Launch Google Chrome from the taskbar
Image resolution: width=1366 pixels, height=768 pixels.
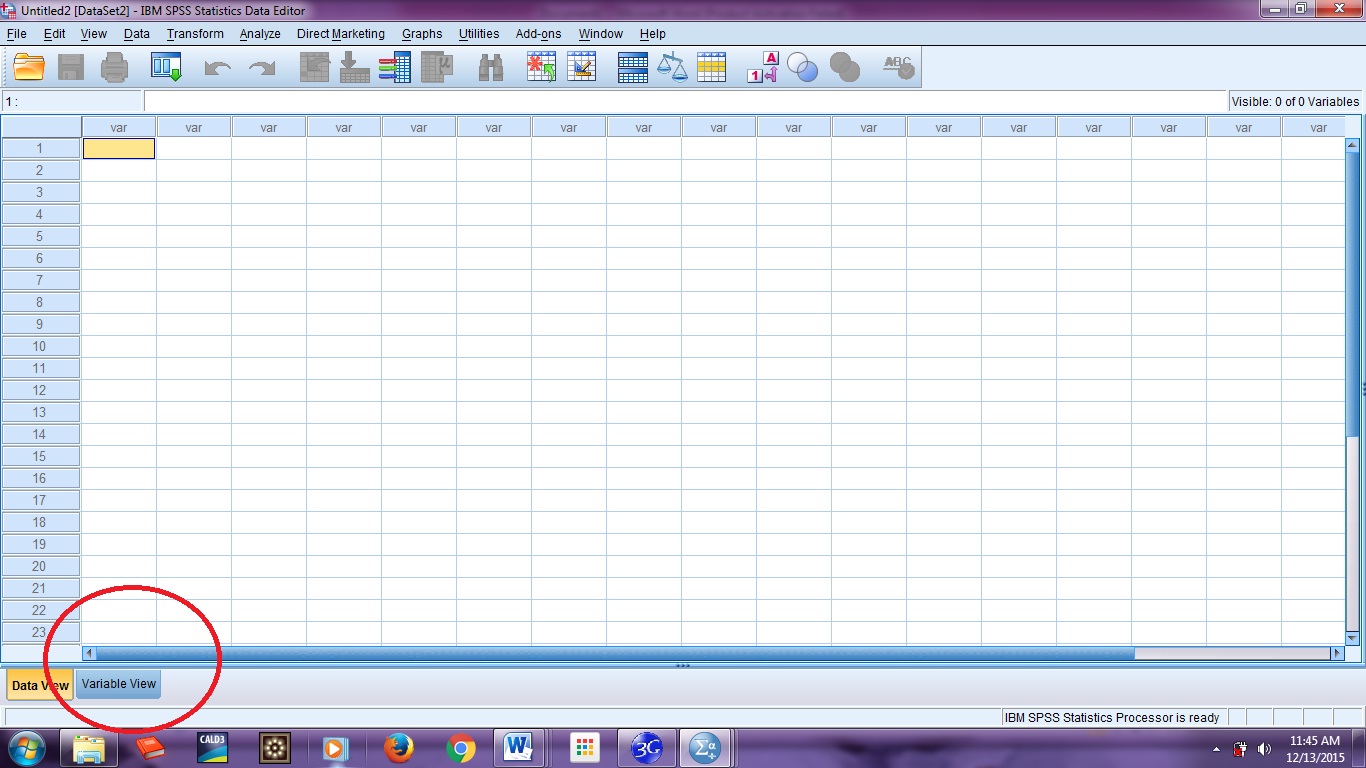click(461, 748)
